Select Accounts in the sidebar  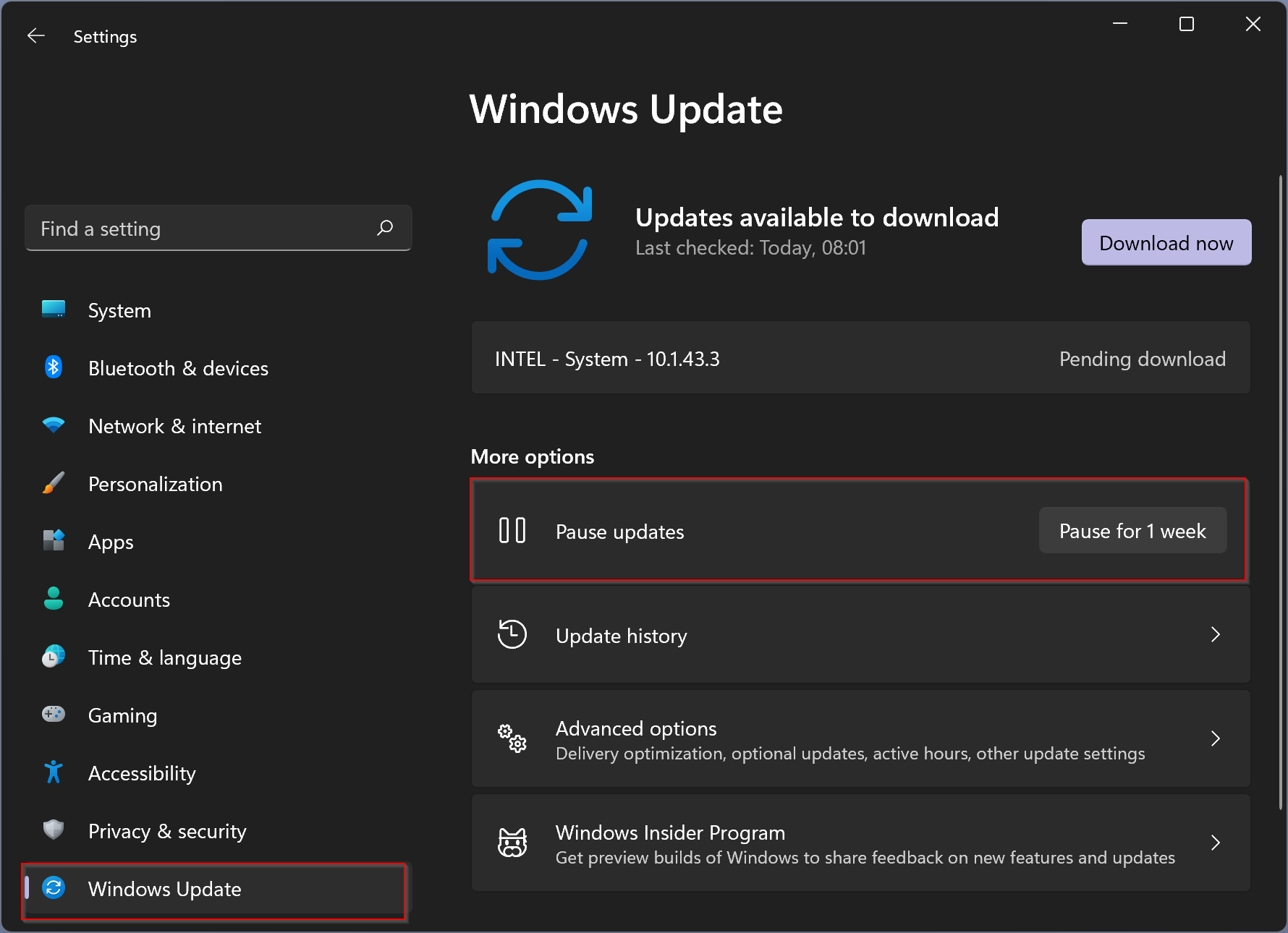tap(217, 600)
